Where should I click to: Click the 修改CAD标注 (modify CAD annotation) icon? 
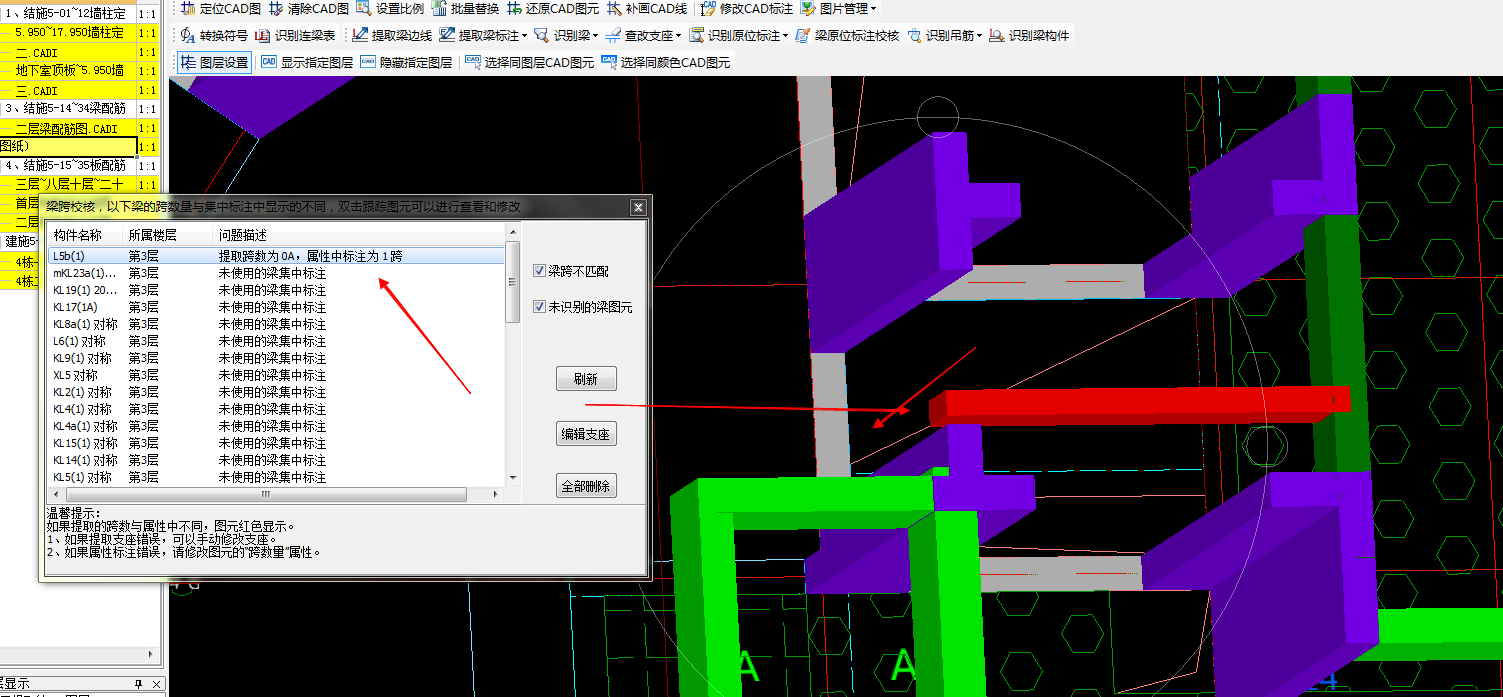point(708,9)
